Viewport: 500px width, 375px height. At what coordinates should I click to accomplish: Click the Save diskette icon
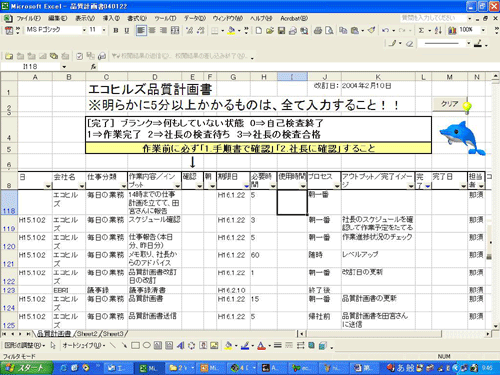tap(281, 31)
